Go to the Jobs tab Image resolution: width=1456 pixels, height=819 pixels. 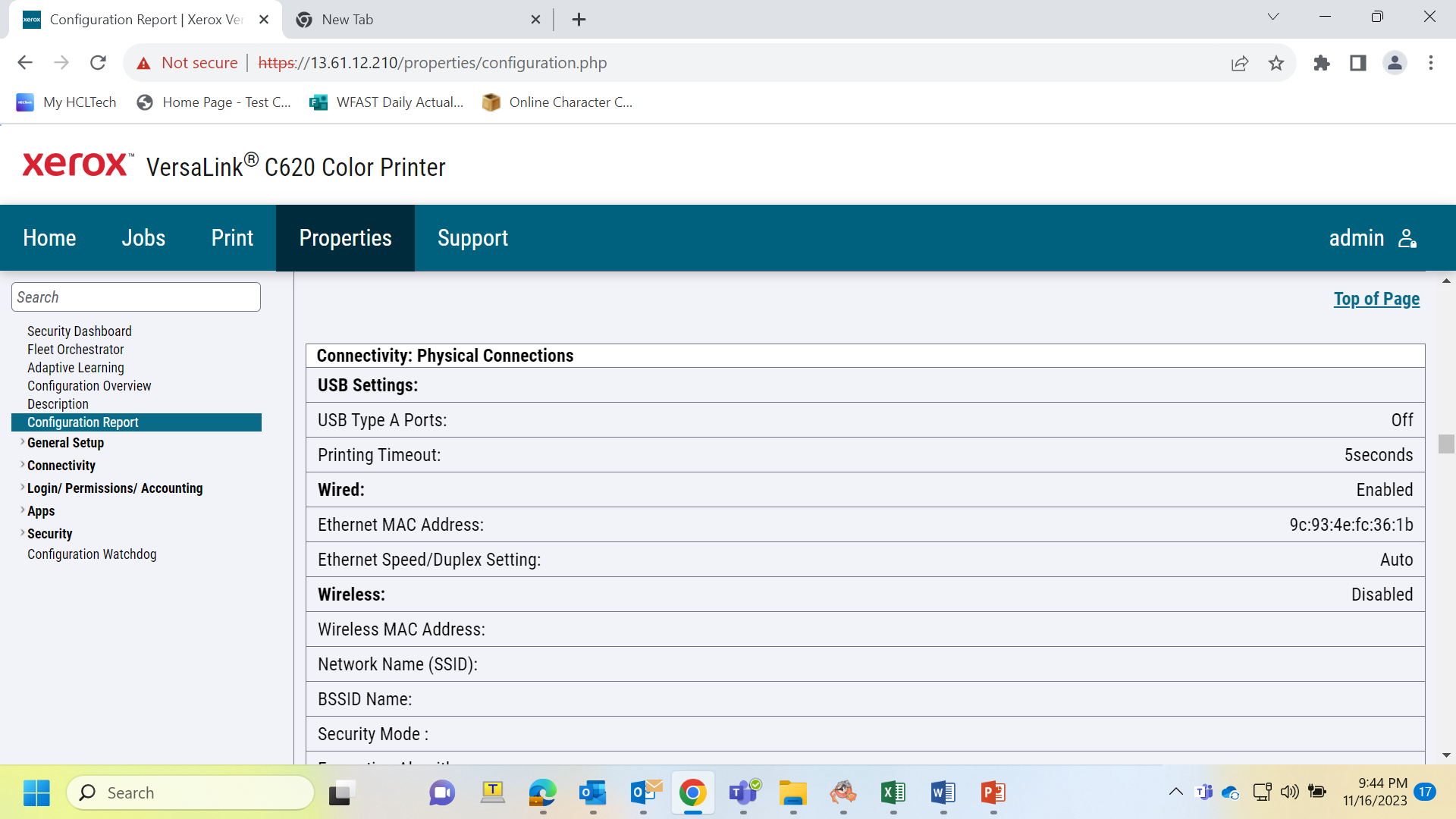point(143,238)
